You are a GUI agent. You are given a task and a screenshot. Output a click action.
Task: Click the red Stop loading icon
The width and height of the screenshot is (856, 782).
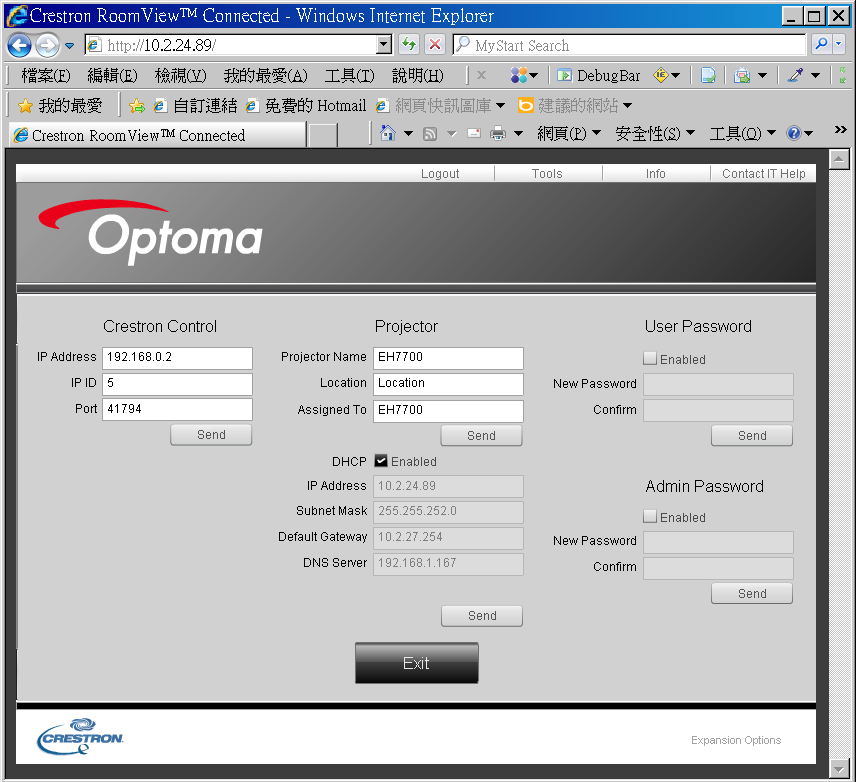coord(435,44)
